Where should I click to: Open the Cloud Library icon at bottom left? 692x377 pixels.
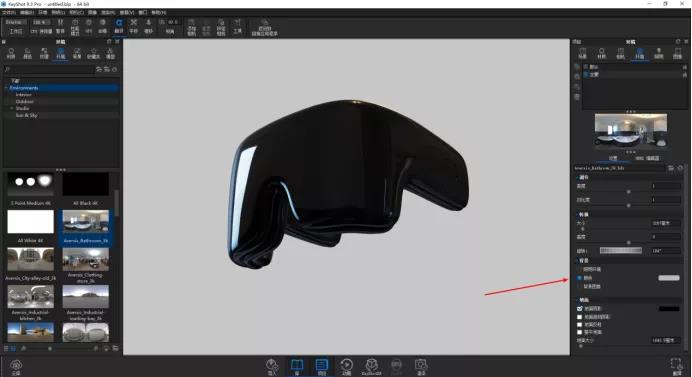16,366
